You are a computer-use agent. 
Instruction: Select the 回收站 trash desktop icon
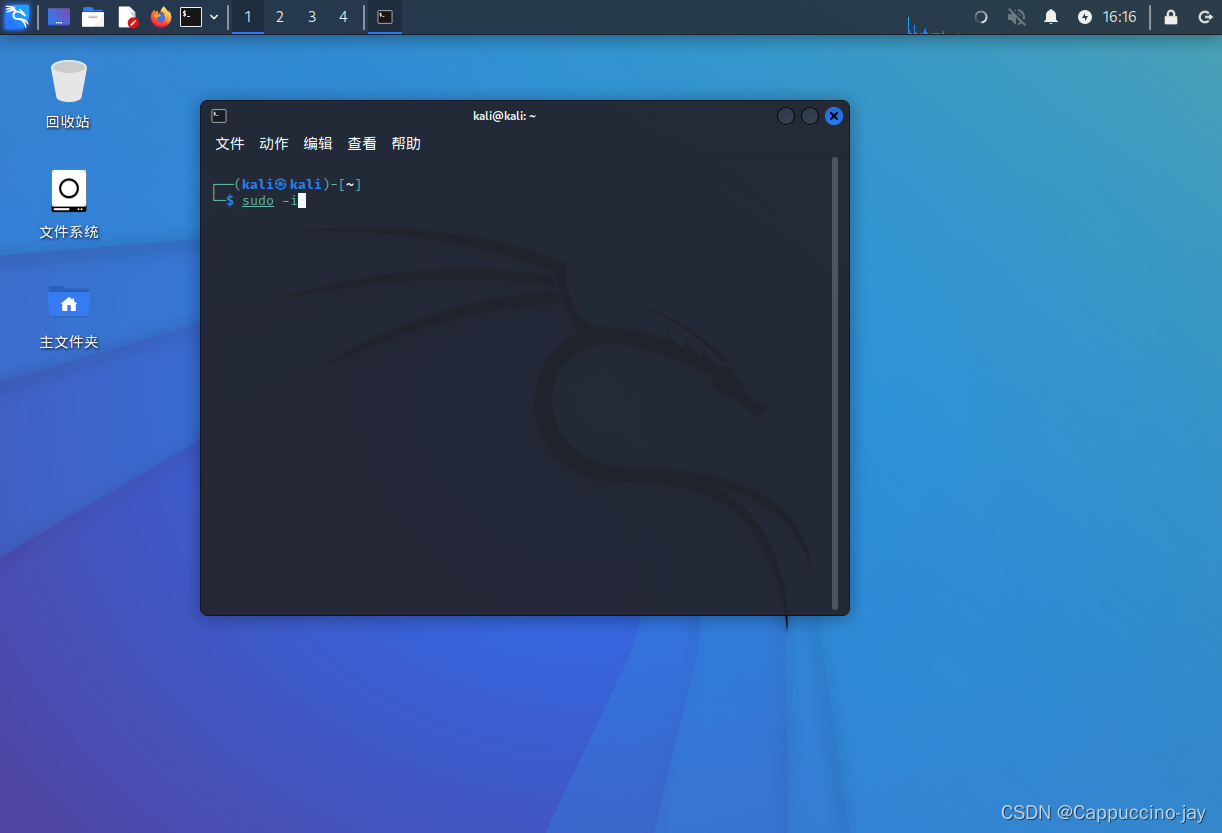(x=68, y=94)
